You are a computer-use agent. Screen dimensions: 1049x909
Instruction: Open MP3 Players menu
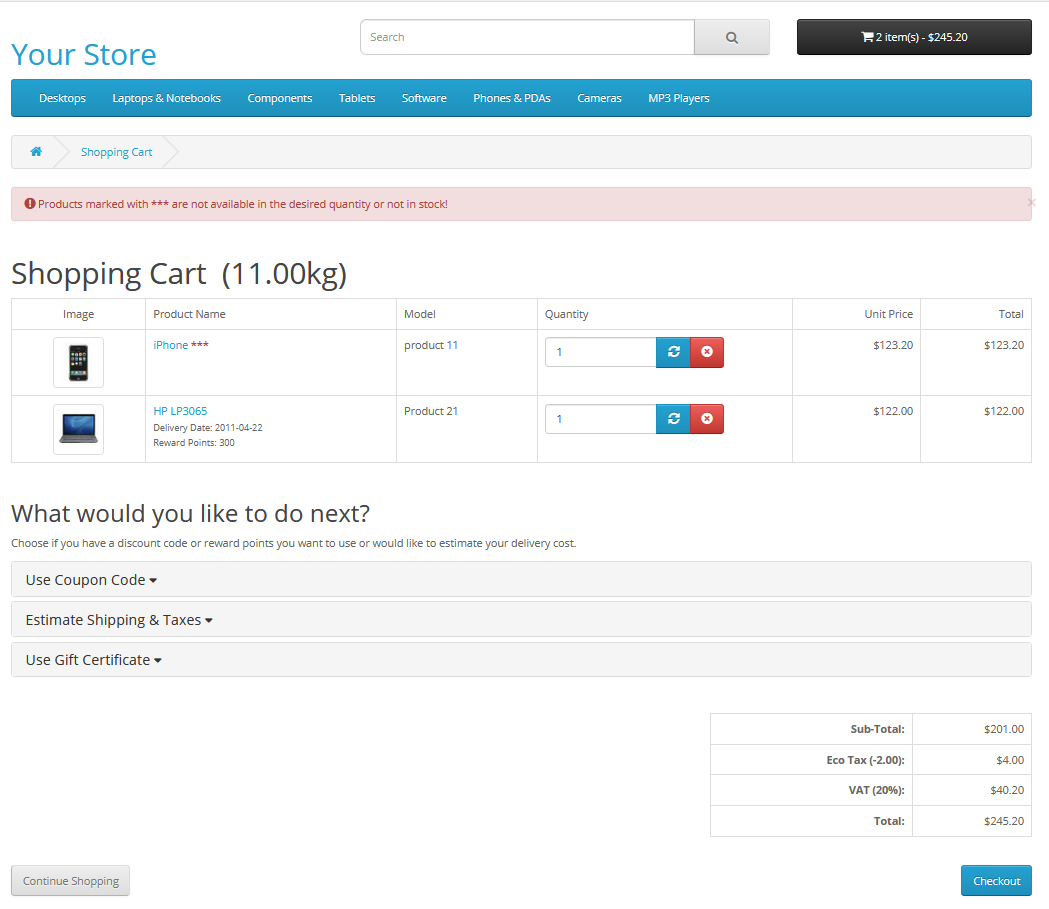tap(678, 98)
